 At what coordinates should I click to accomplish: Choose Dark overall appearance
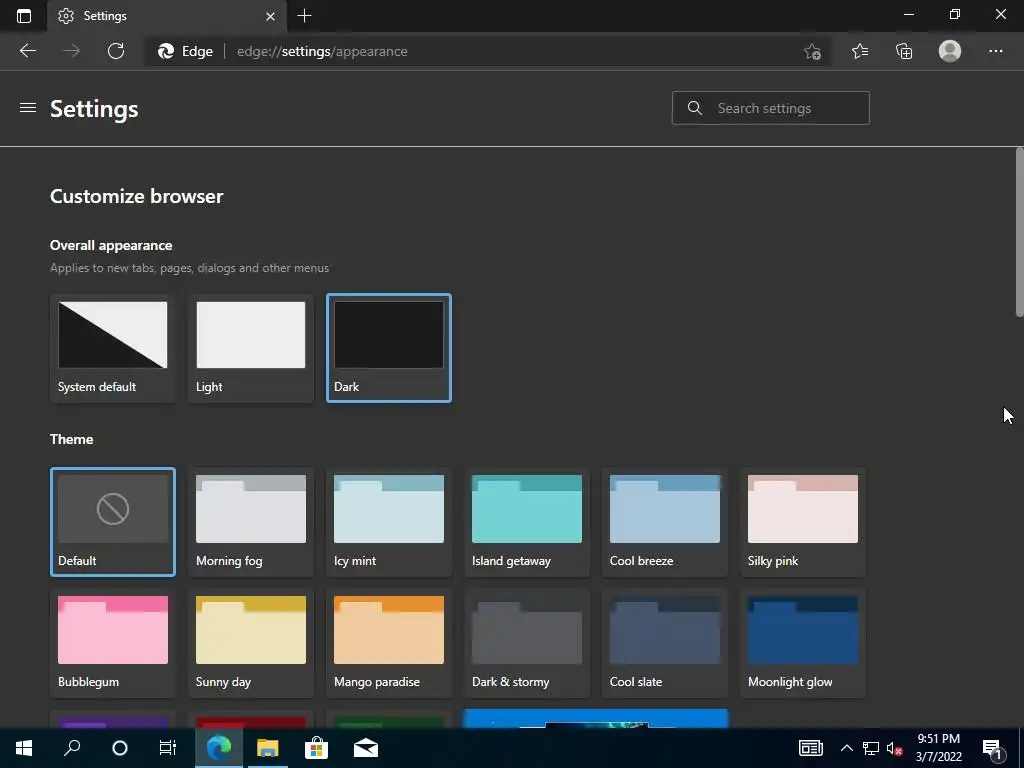coord(389,348)
